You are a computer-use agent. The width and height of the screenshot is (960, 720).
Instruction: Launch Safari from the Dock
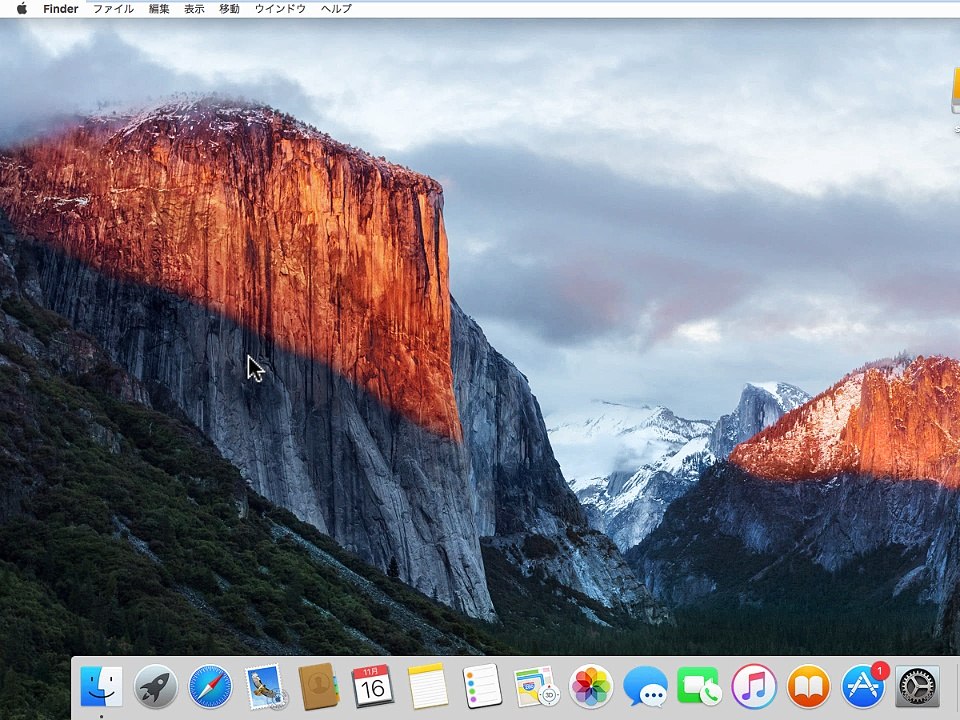click(x=210, y=687)
